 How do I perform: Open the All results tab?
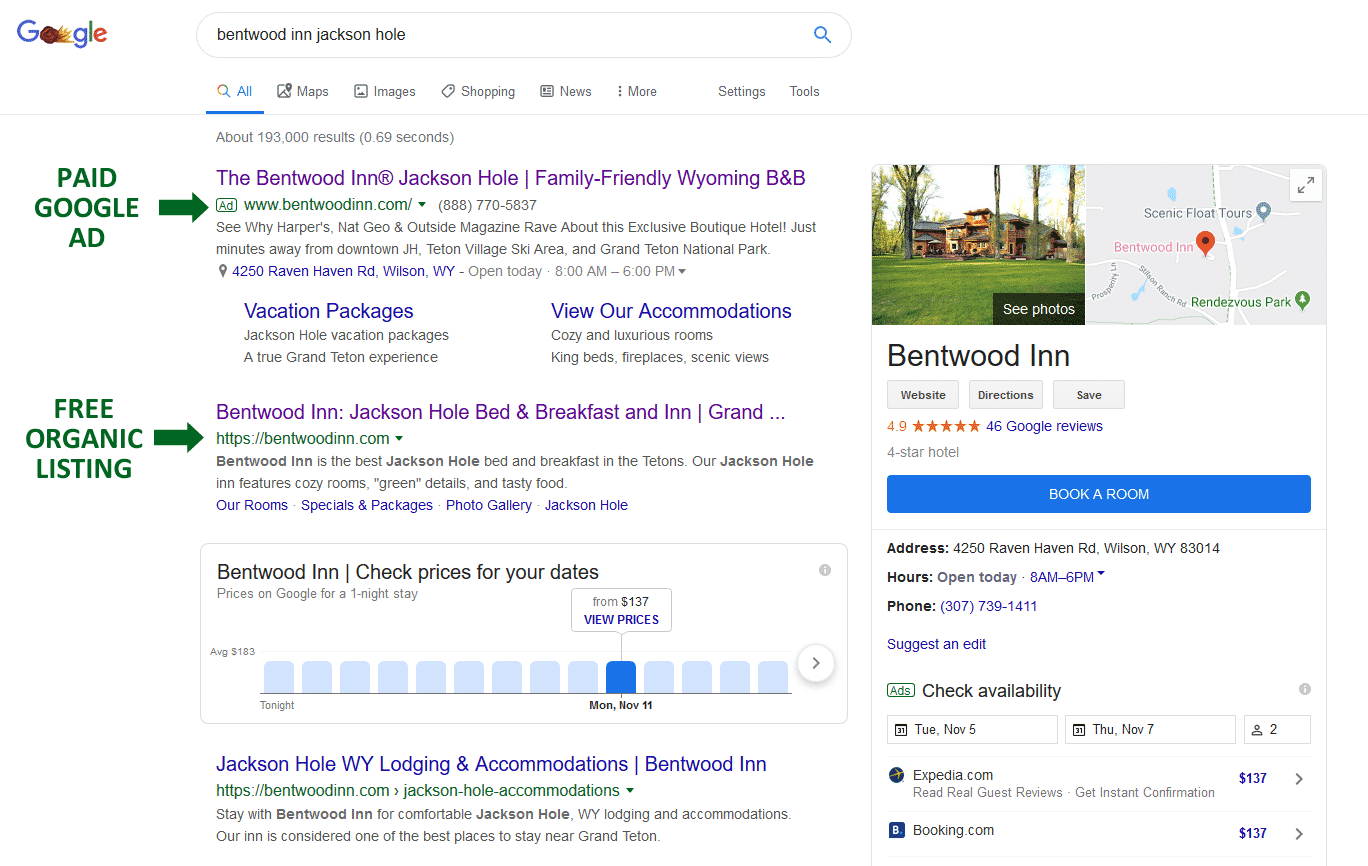235,91
